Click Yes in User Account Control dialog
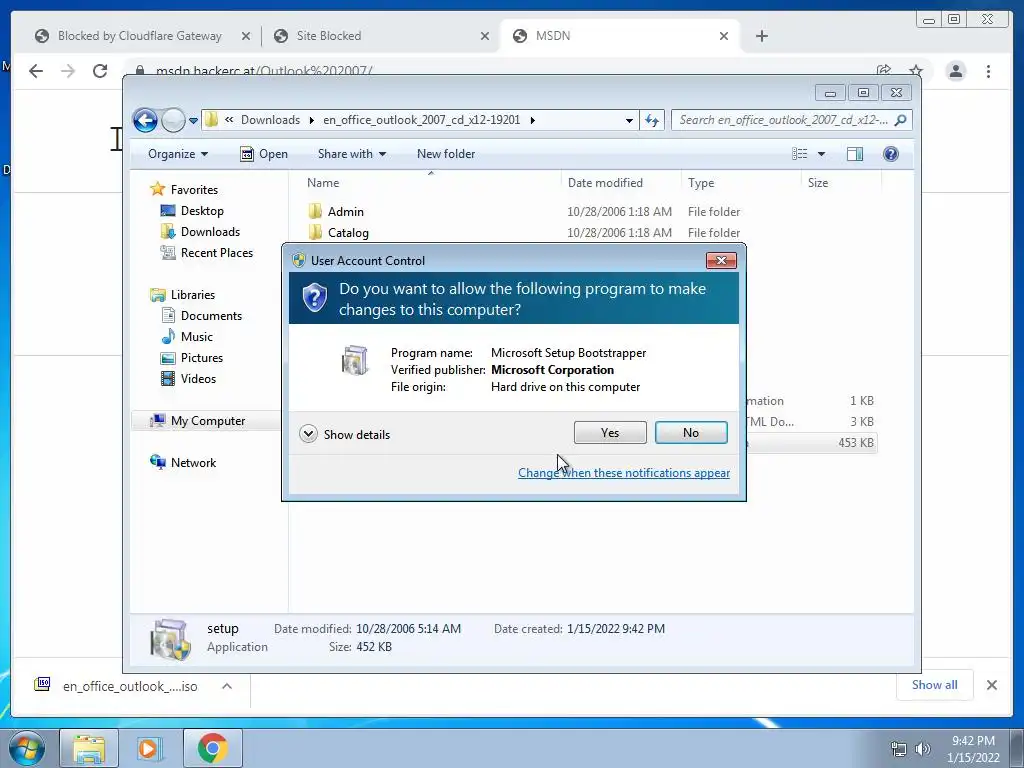The width and height of the screenshot is (1024, 768). pyautogui.click(x=610, y=432)
